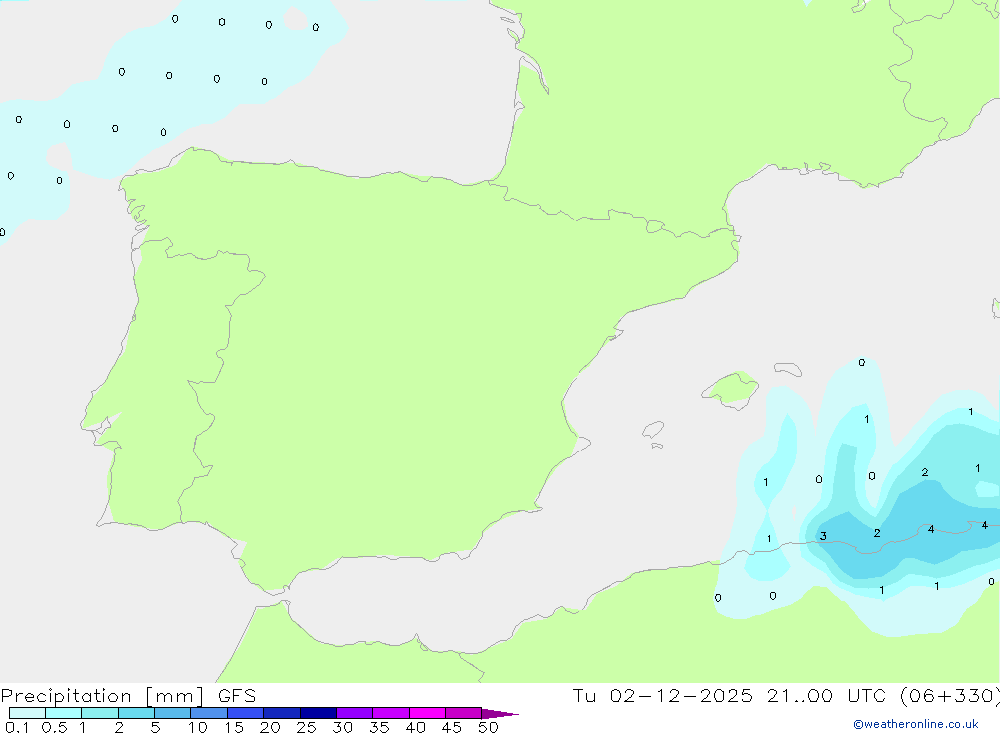Click the '50' legend scale label
This screenshot has width=1000, height=733.
point(488,727)
